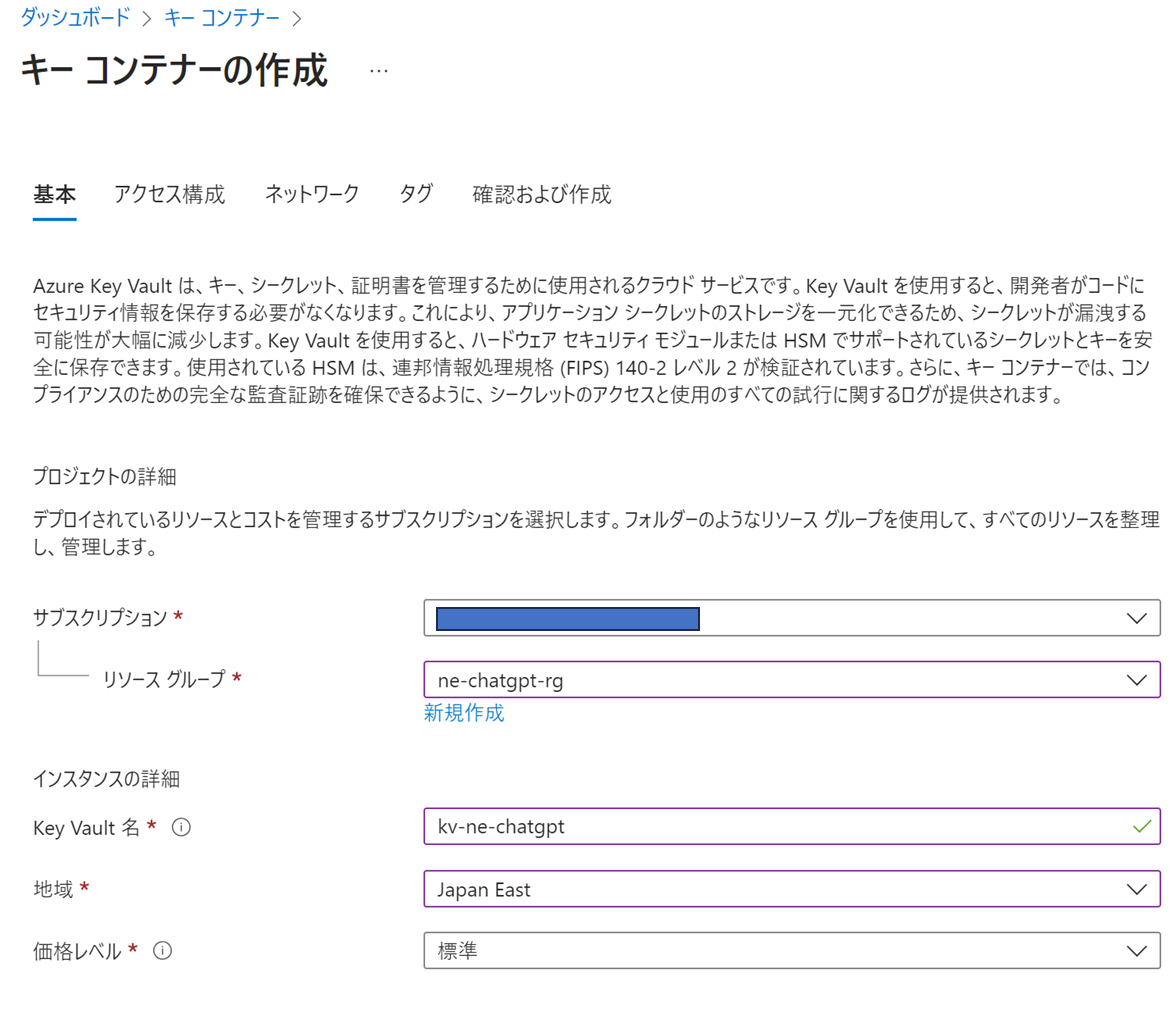
Task: Expand the リソース グループ dropdown showing ne-chatgpt-rg
Action: 791,680
